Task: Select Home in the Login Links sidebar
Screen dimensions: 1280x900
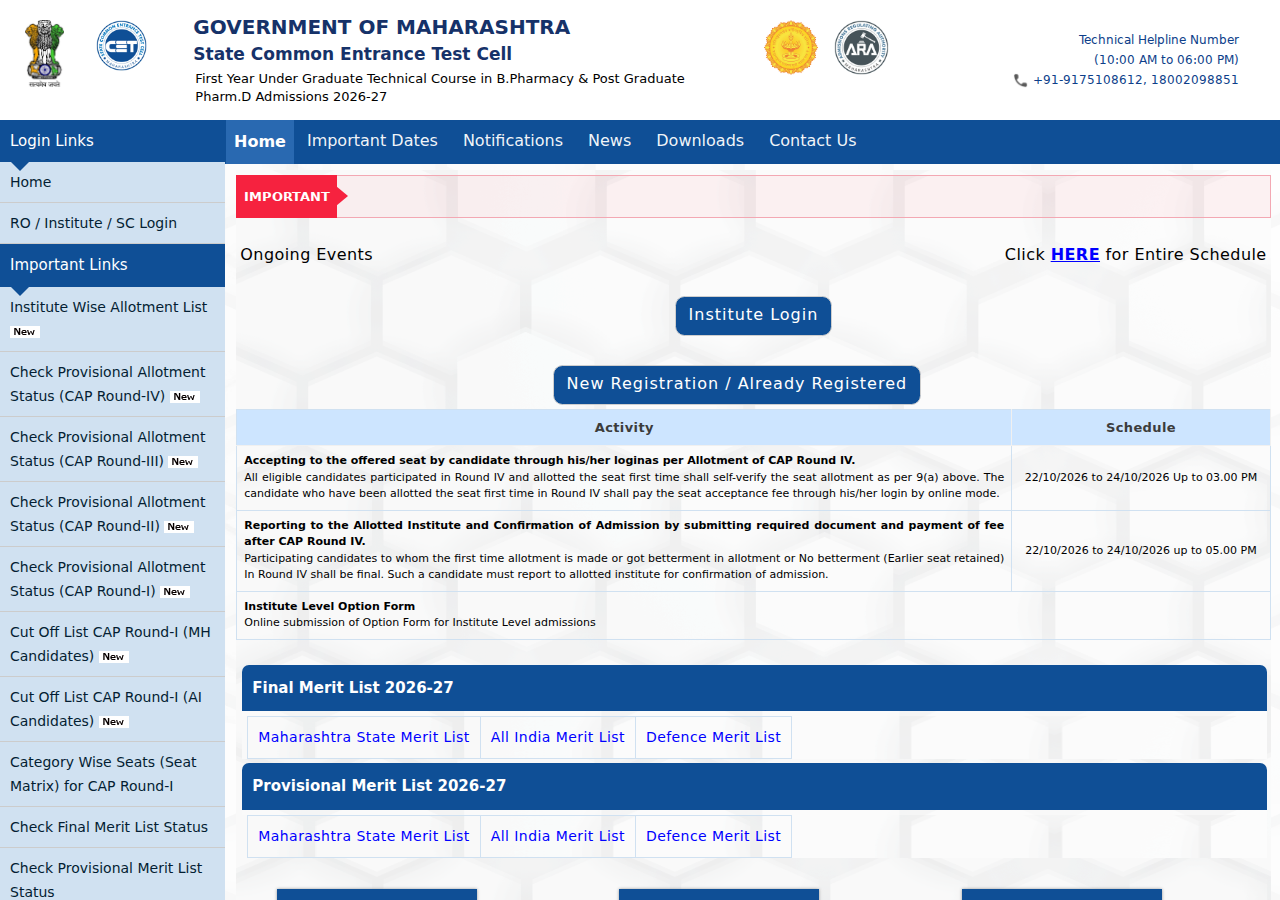Action: click(x=112, y=183)
